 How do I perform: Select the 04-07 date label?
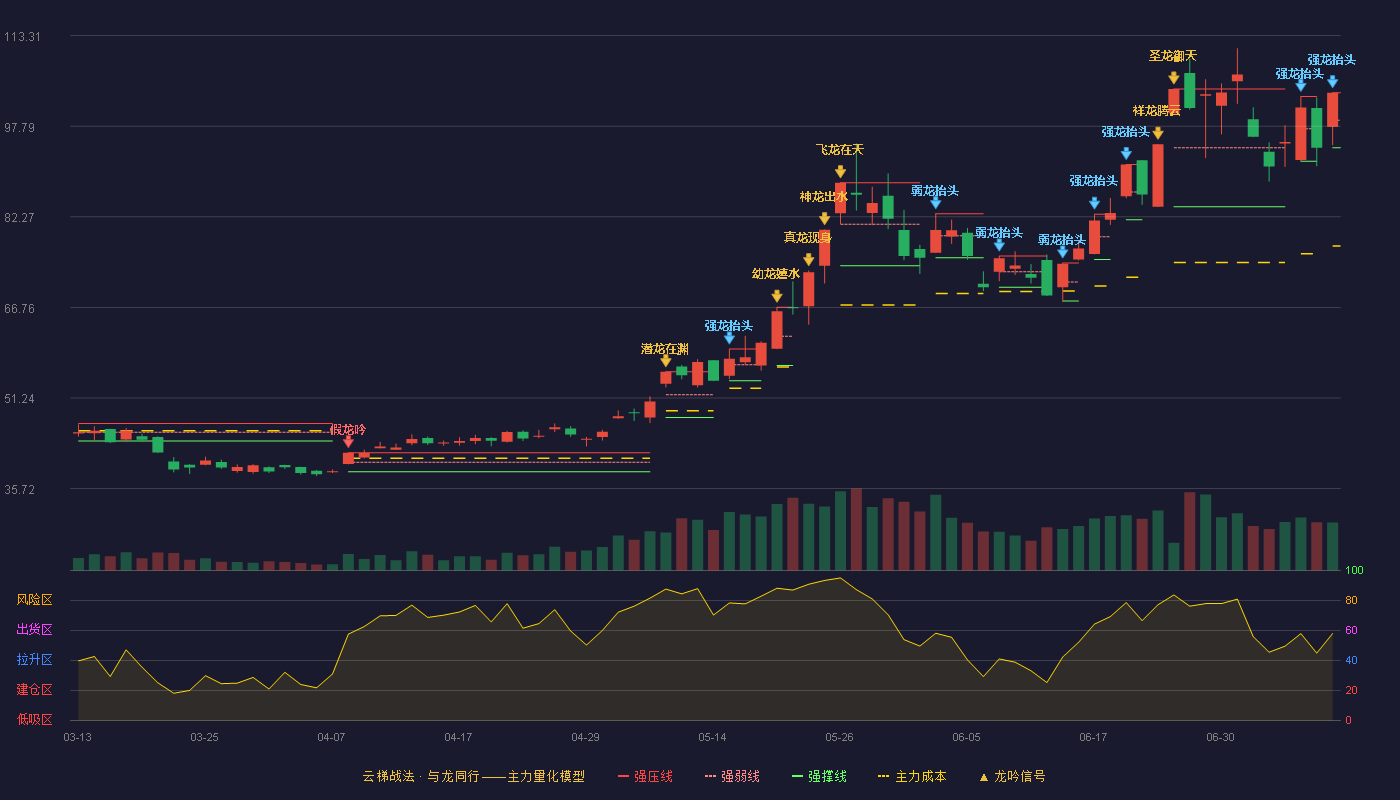(332, 737)
